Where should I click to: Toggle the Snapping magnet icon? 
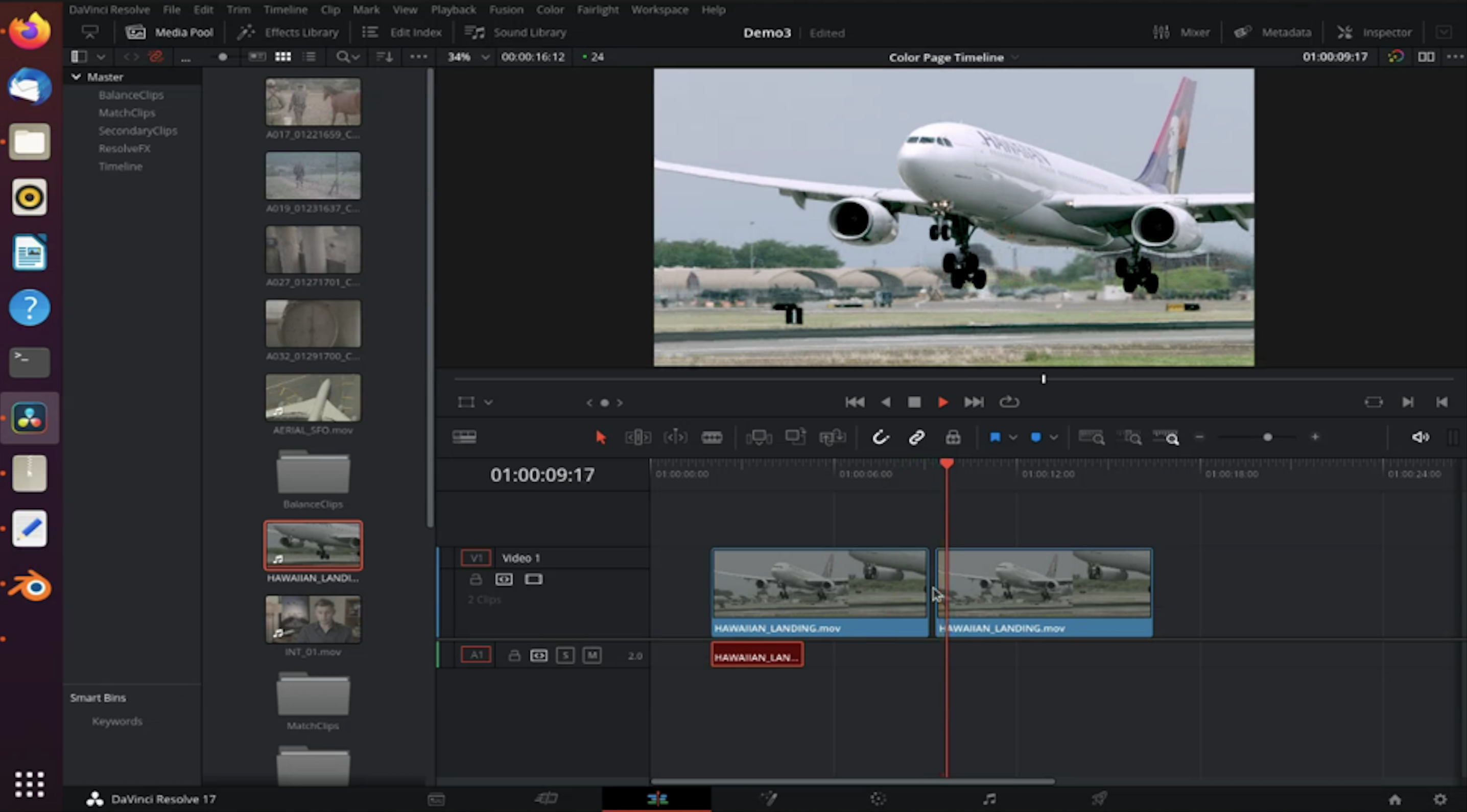tap(880, 437)
